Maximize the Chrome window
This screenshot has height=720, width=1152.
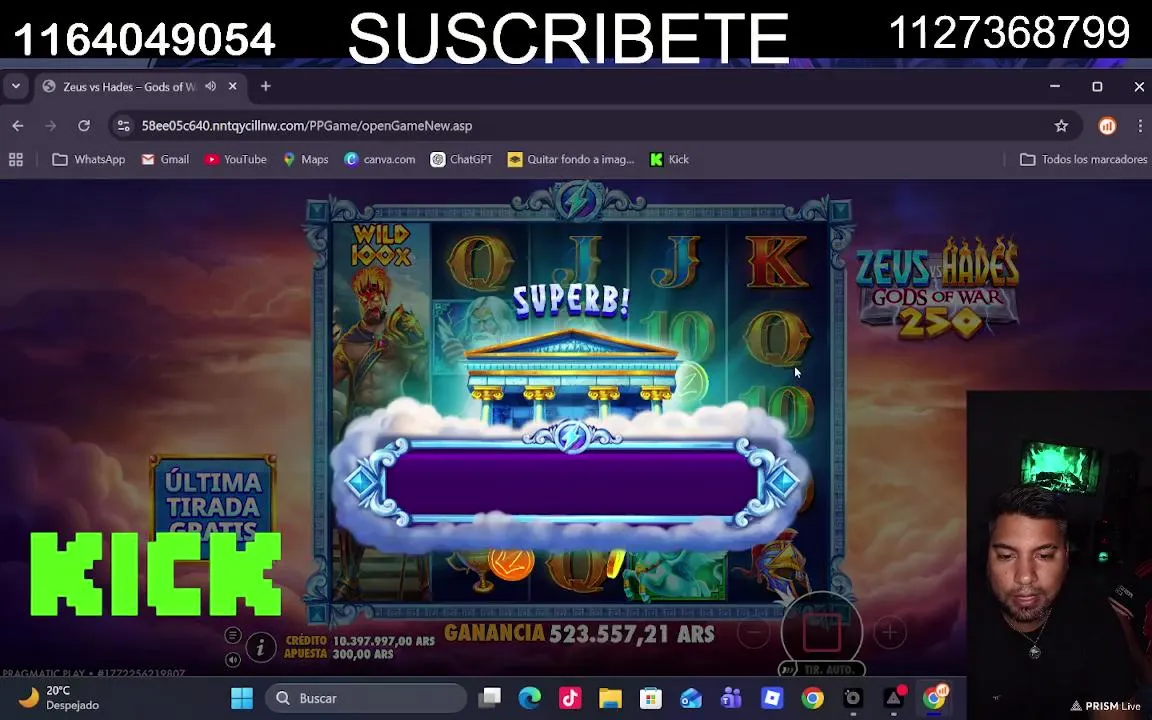tap(1097, 87)
